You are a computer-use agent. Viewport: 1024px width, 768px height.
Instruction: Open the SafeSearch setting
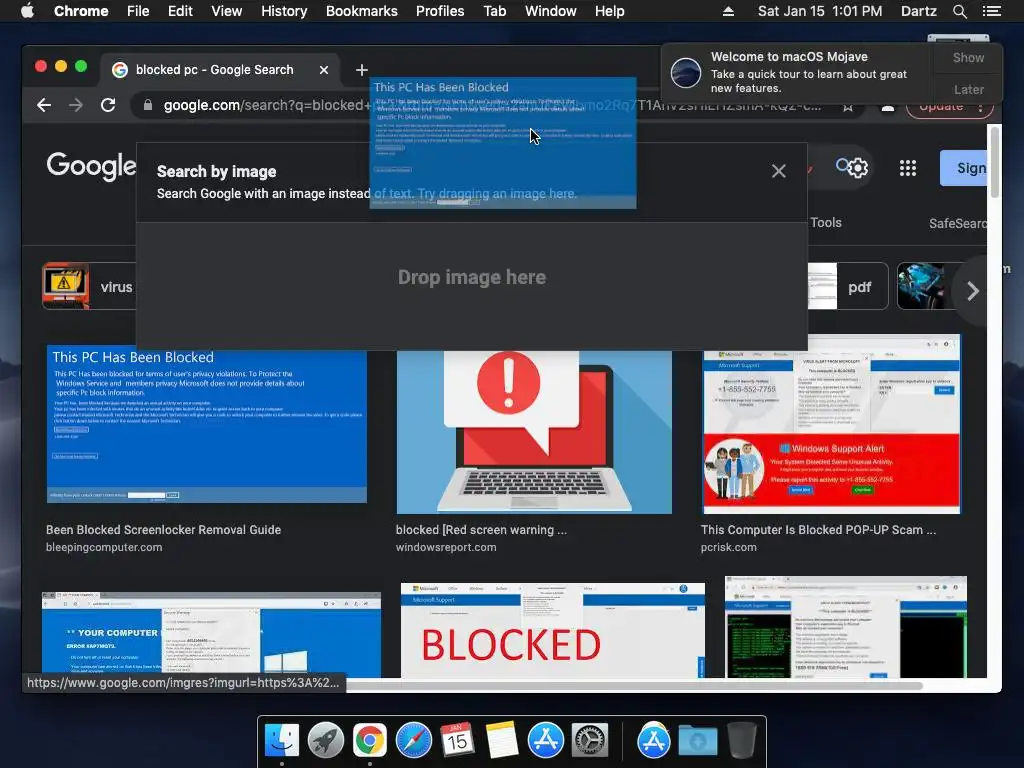click(958, 223)
